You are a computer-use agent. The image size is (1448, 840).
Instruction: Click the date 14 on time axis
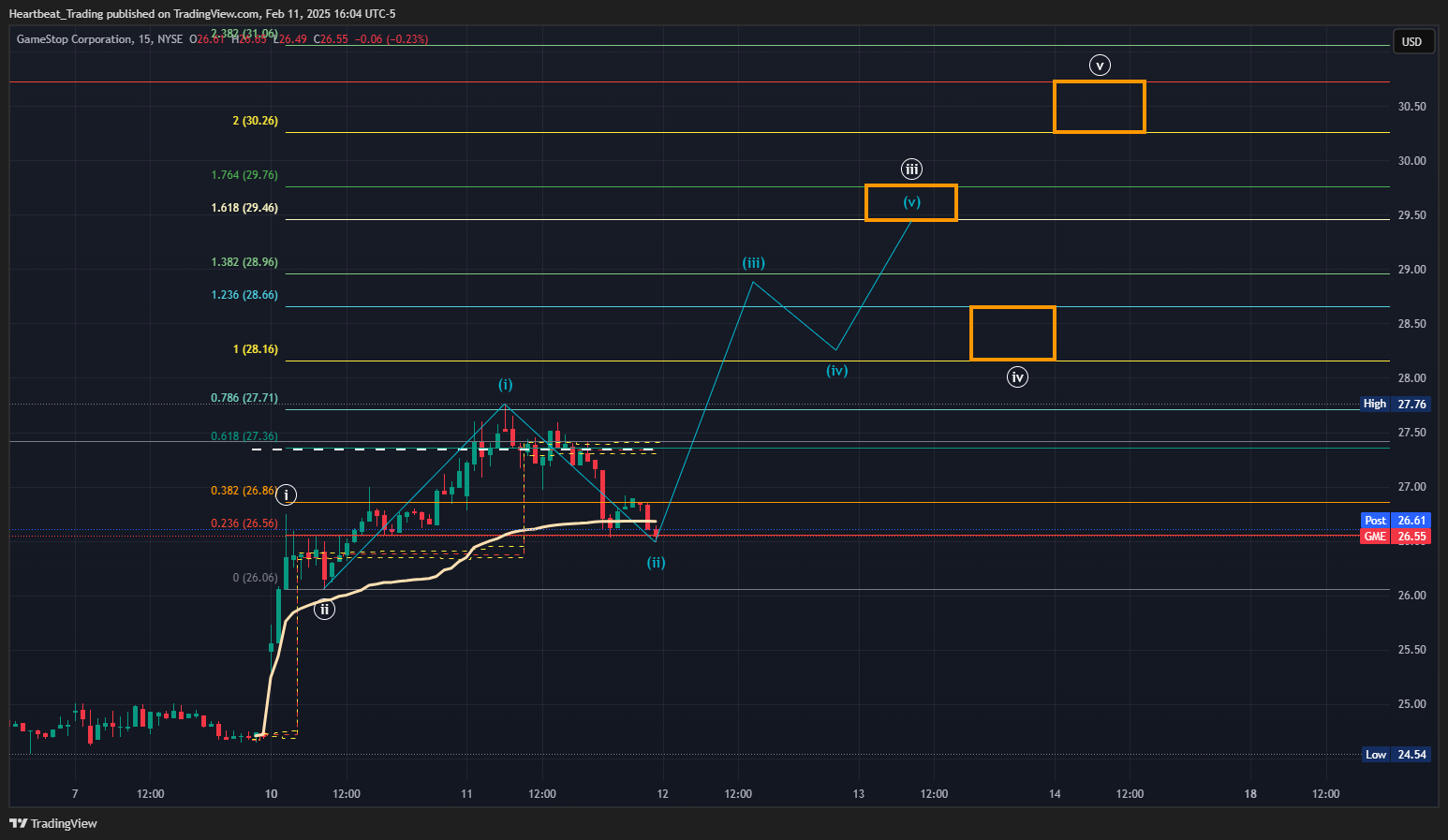tap(1055, 794)
